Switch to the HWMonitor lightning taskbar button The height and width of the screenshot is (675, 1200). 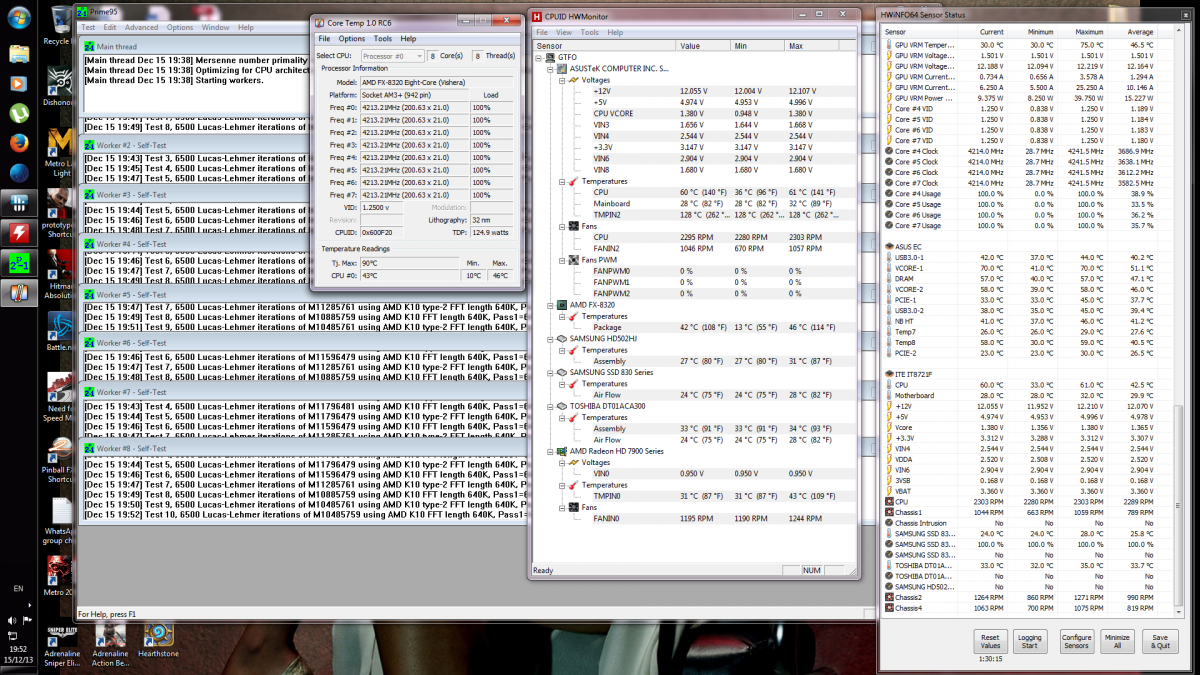(x=18, y=234)
